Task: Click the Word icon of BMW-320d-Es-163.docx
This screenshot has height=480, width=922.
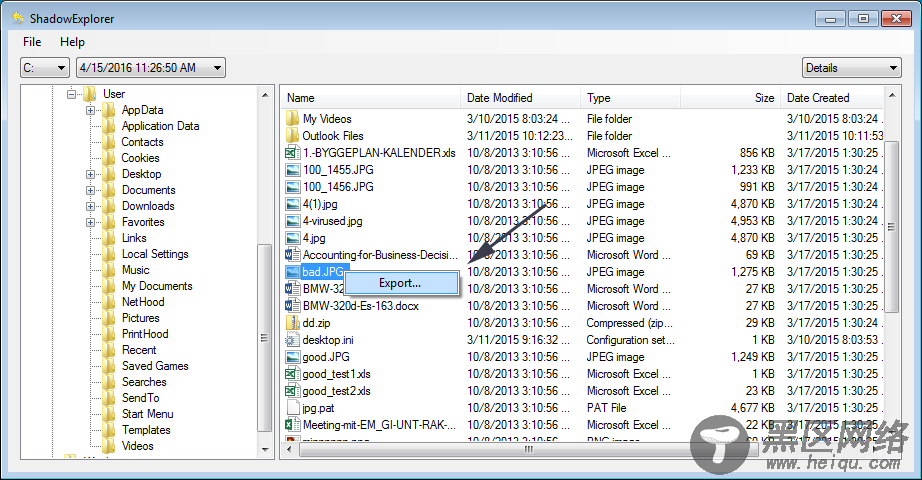Action: coord(292,306)
